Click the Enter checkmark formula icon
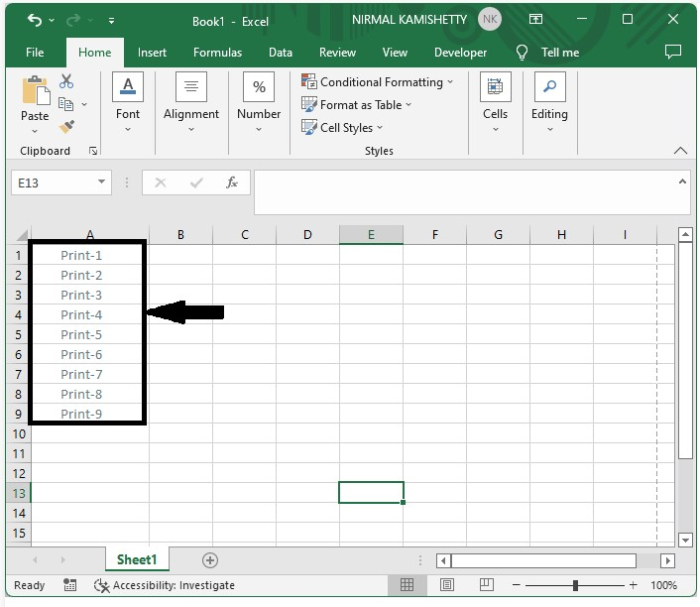This screenshot has height=607, width=700. [x=196, y=183]
